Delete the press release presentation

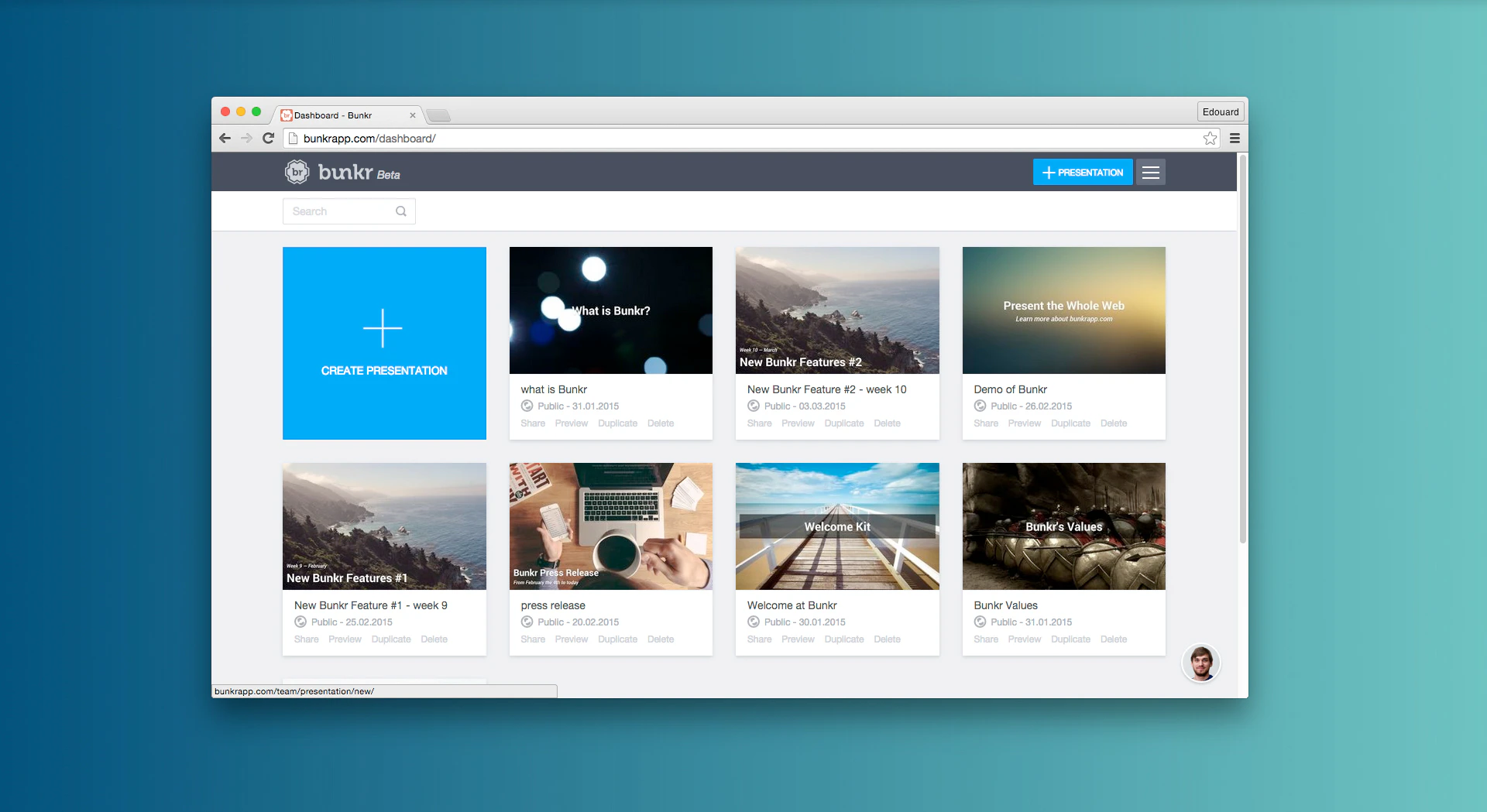(661, 639)
